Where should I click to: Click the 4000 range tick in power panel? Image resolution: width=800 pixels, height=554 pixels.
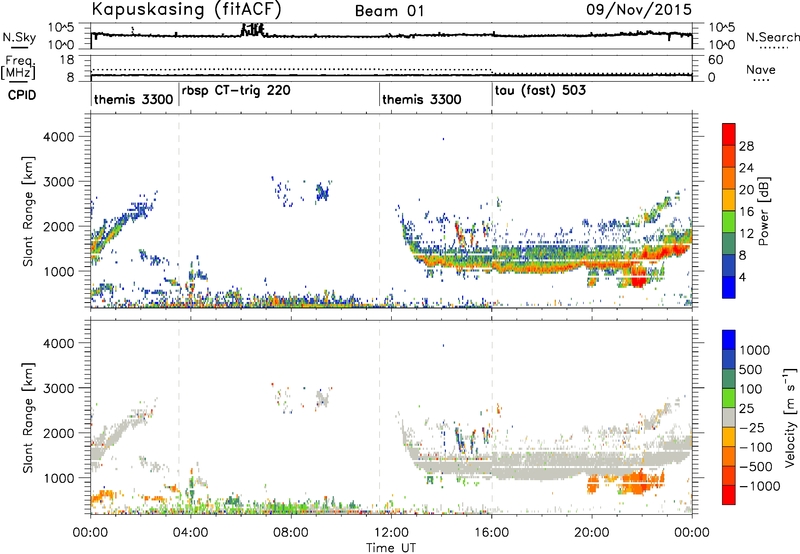[58, 137]
